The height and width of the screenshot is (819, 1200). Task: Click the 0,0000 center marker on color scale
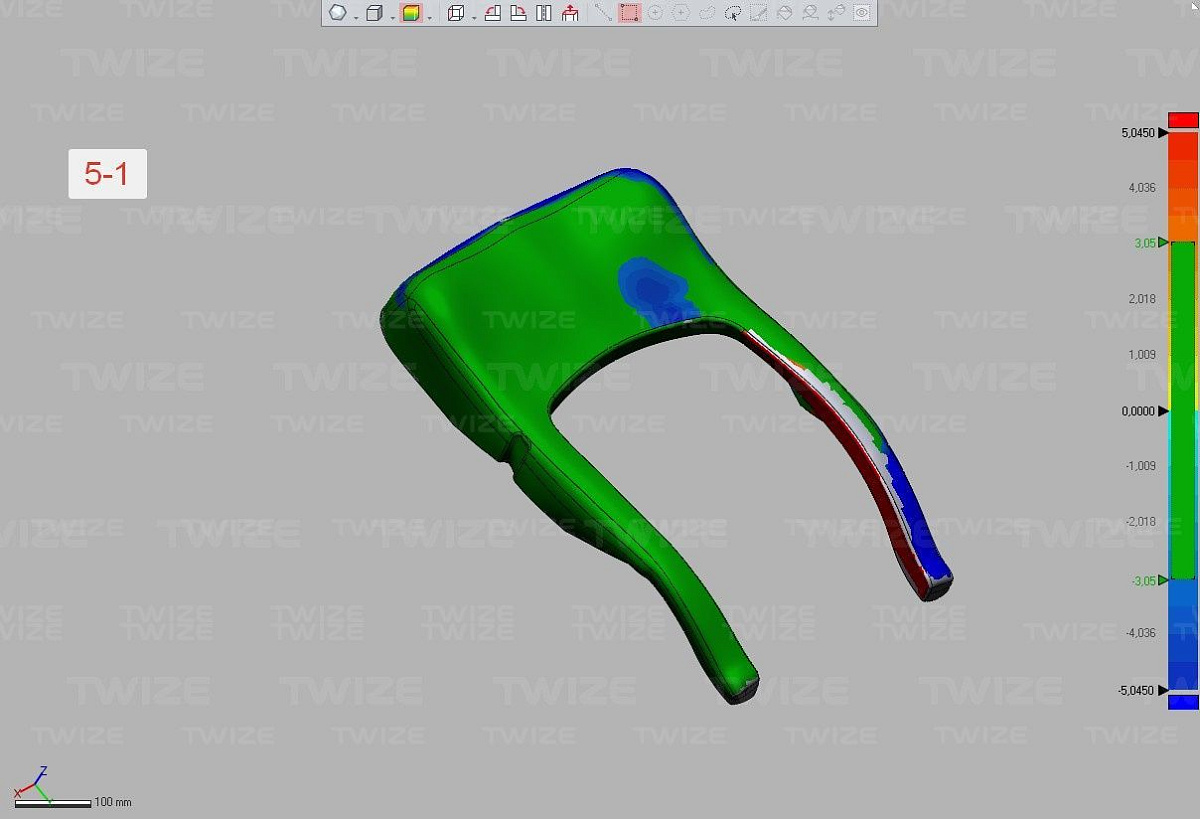(1163, 411)
